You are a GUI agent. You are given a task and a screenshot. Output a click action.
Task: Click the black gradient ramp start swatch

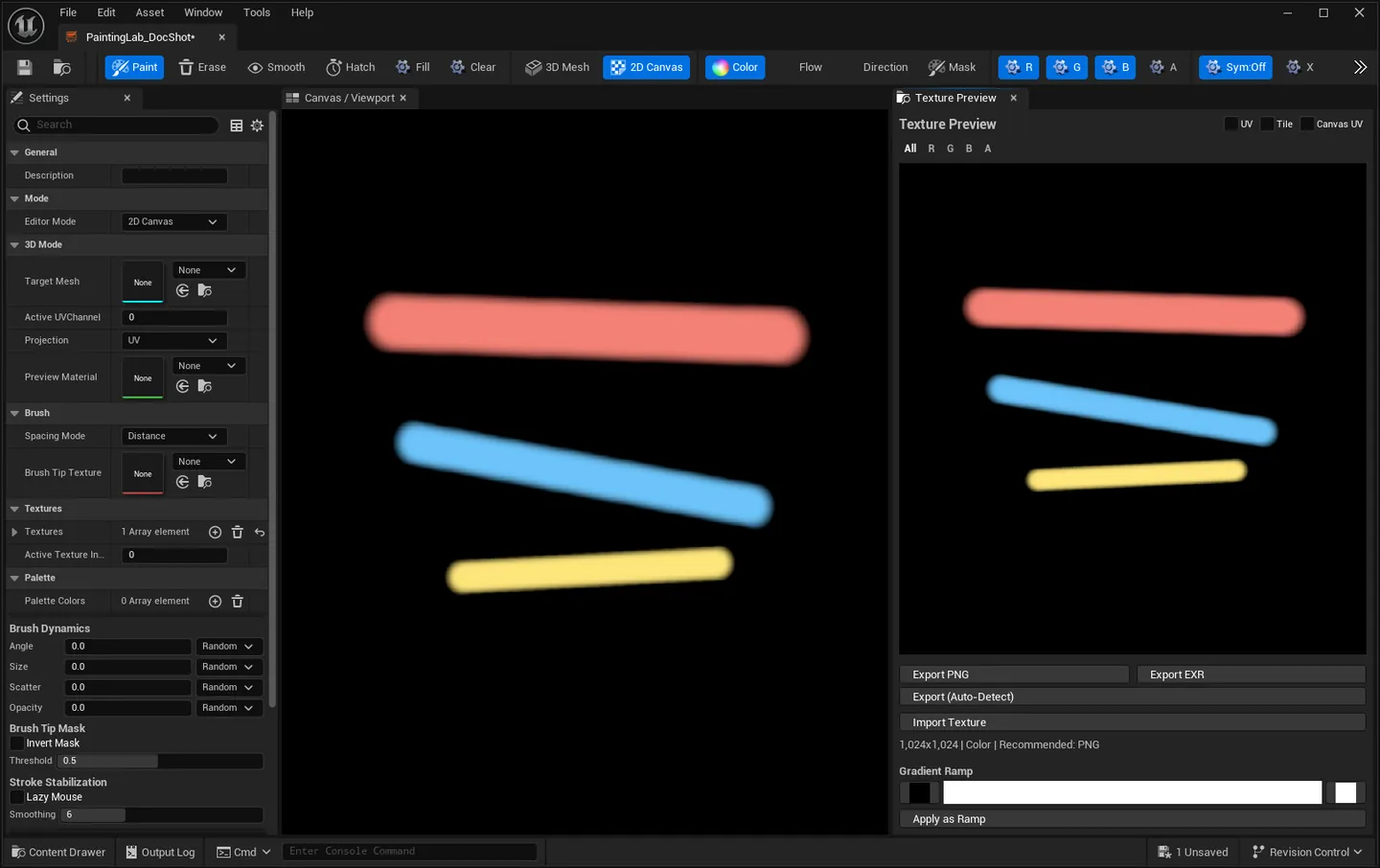click(x=919, y=792)
